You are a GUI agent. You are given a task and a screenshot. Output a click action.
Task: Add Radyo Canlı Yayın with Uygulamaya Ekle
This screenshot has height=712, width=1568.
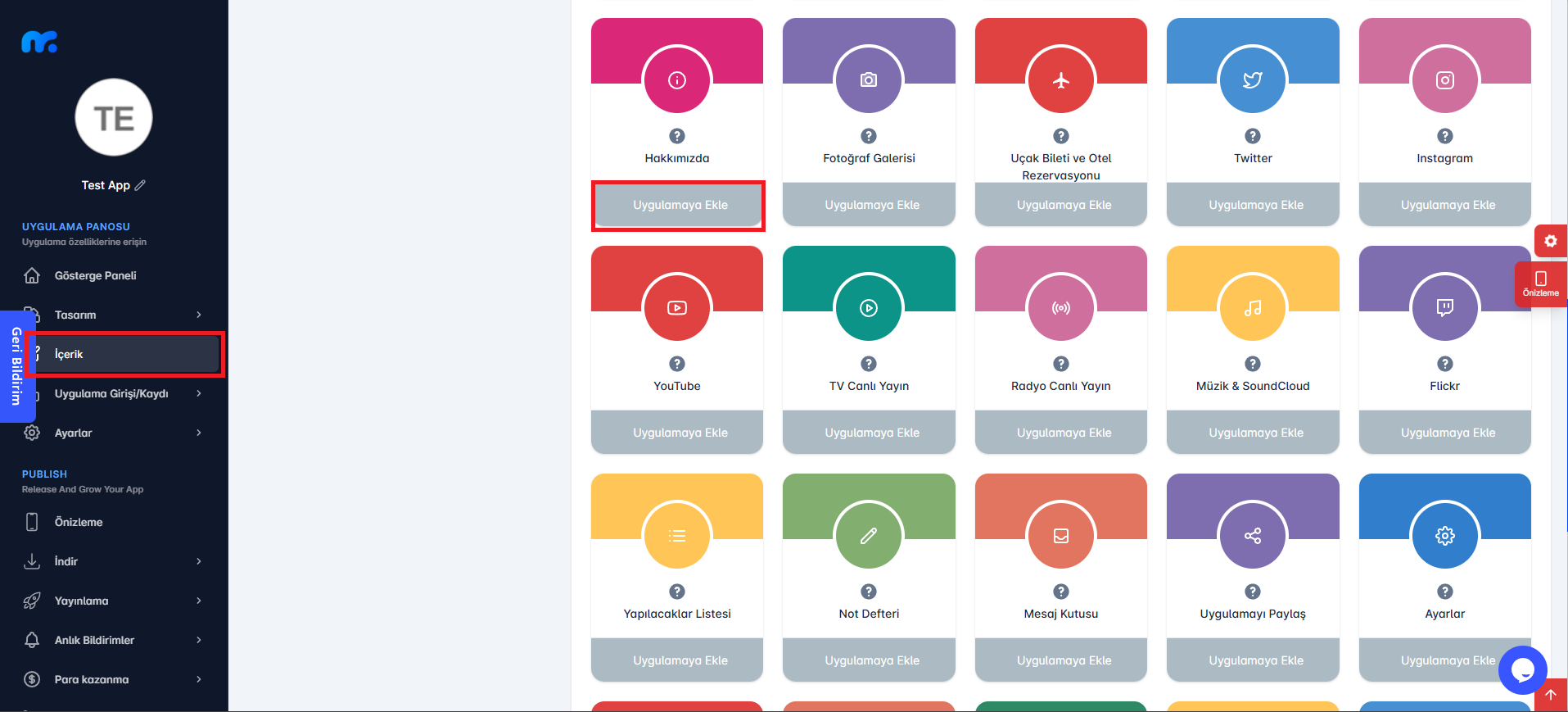coord(1061,433)
